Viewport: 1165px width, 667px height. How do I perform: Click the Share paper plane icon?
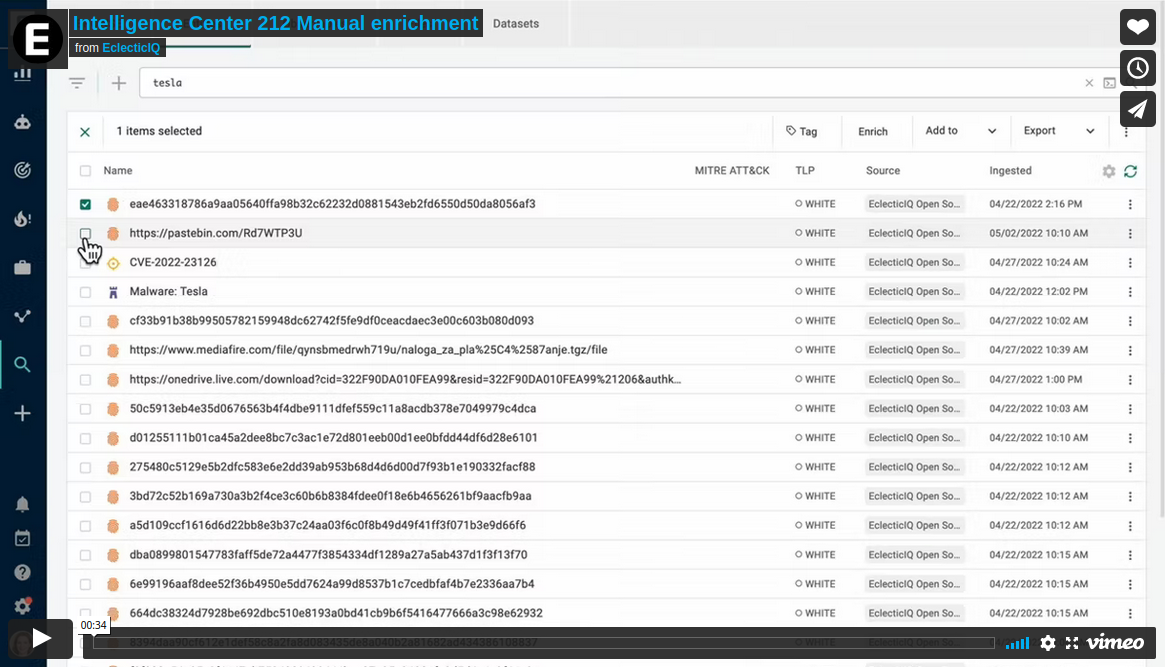coord(1138,109)
